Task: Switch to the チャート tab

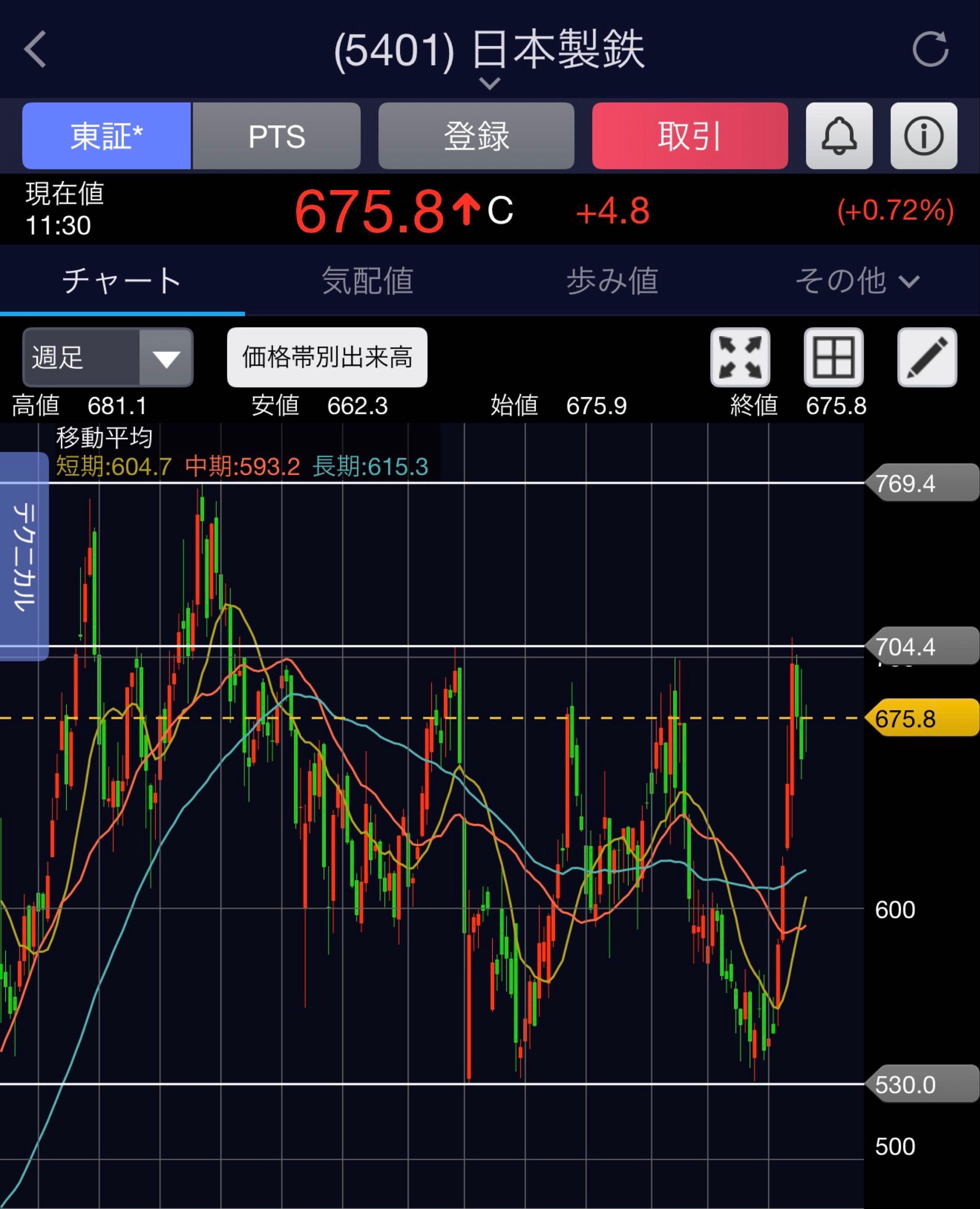Action: click(x=122, y=280)
